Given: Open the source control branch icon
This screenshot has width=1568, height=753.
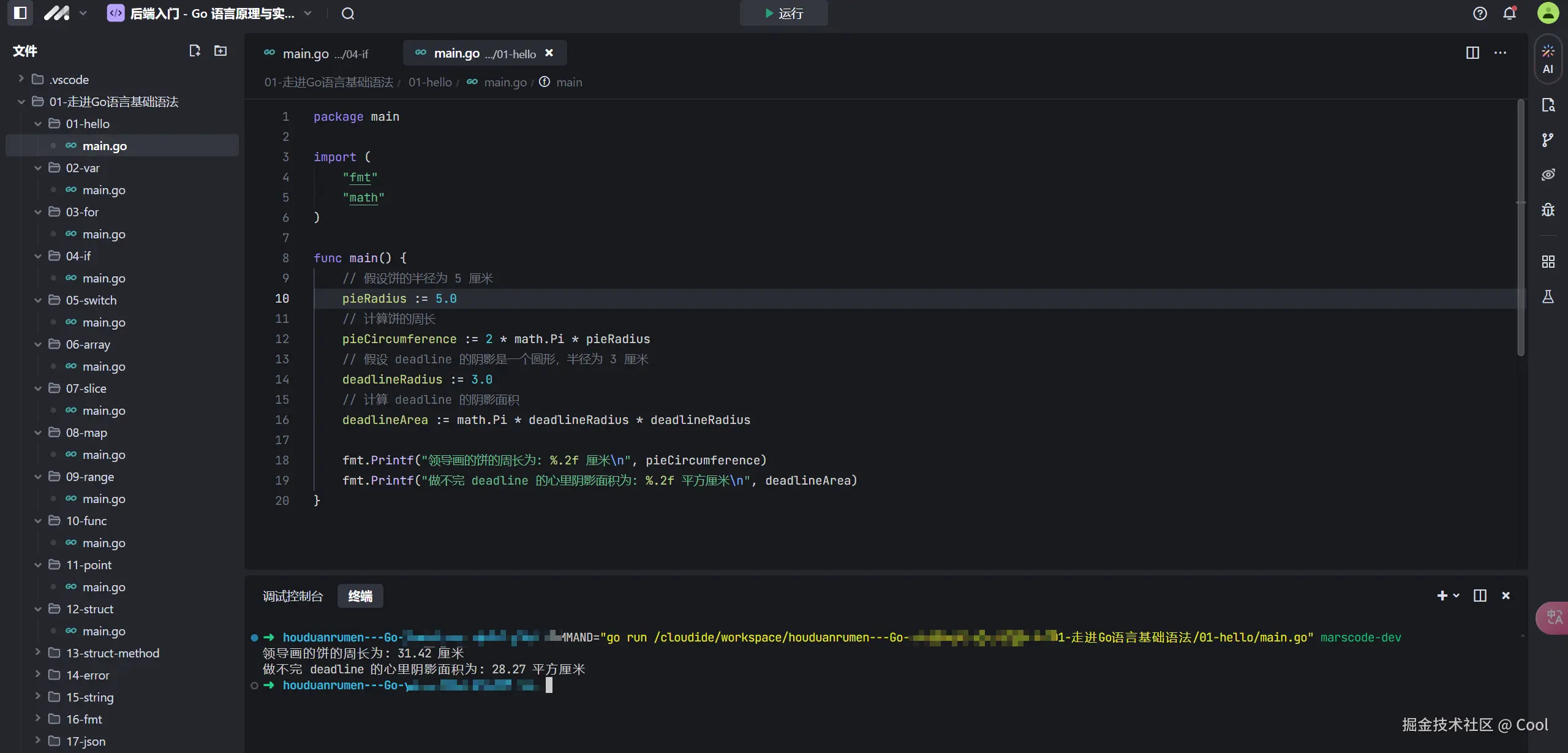Looking at the screenshot, I should pyautogui.click(x=1548, y=140).
